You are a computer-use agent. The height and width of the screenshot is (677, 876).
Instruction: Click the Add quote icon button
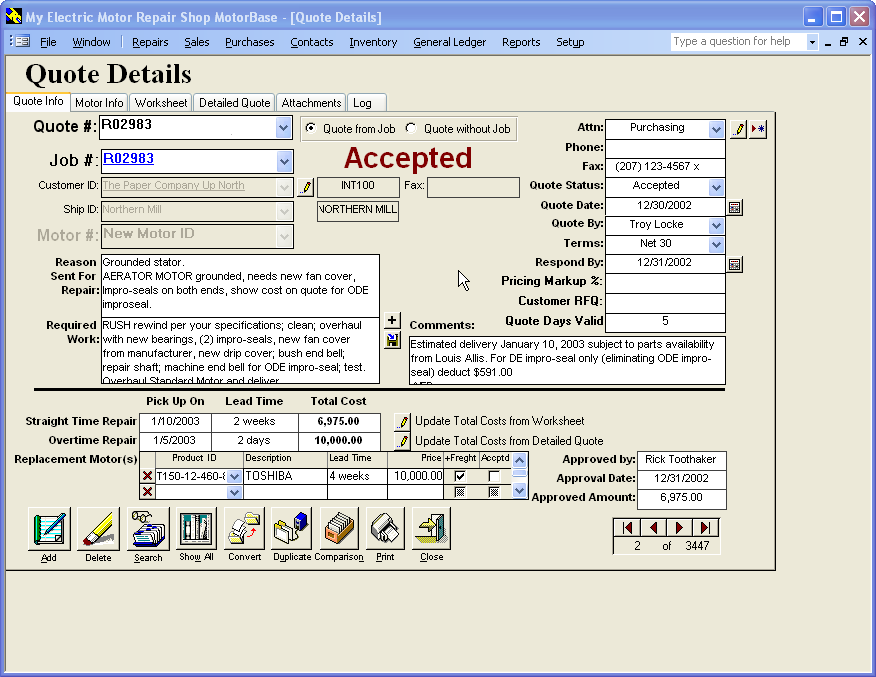click(x=49, y=529)
